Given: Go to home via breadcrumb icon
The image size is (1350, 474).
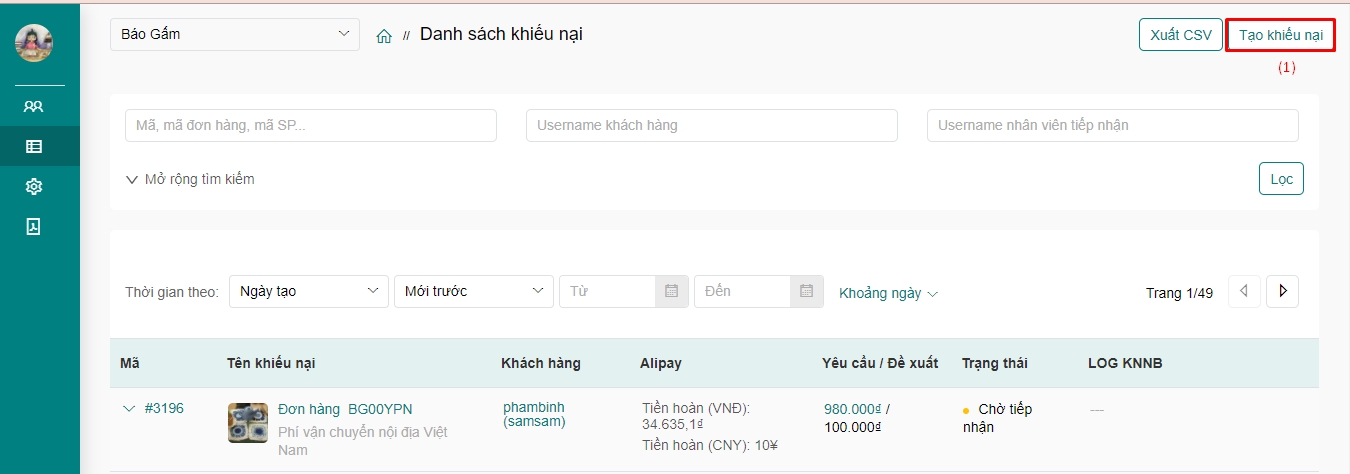Looking at the screenshot, I should tap(384, 36).
